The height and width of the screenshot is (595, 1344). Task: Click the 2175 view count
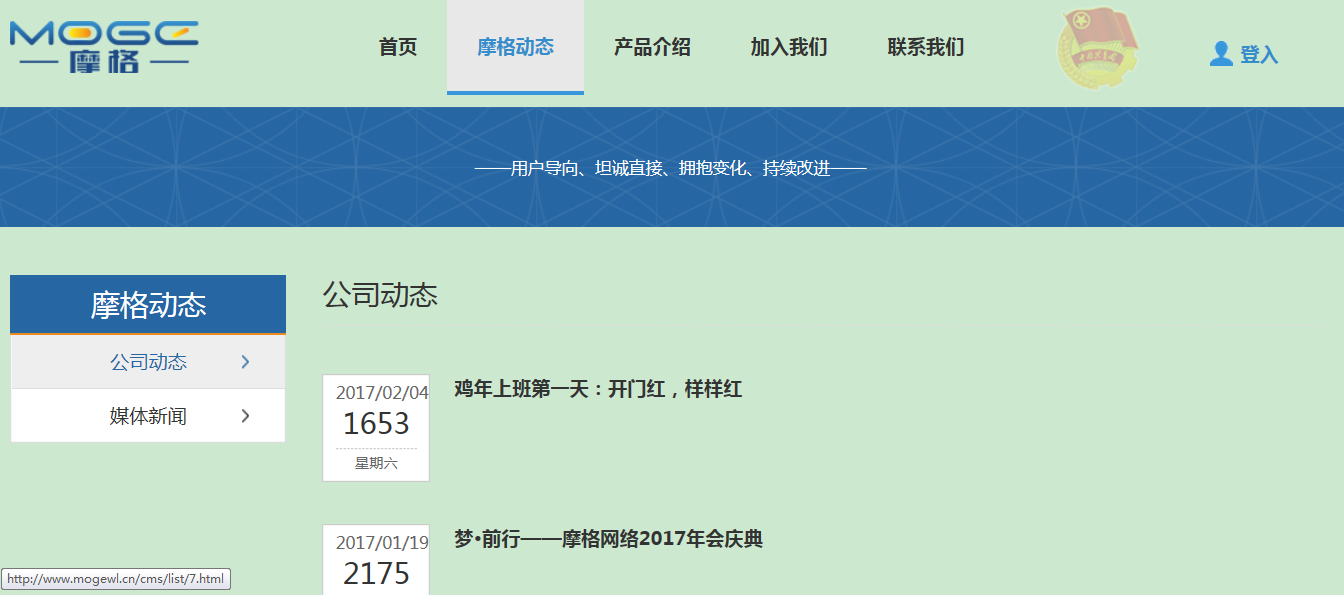[376, 574]
